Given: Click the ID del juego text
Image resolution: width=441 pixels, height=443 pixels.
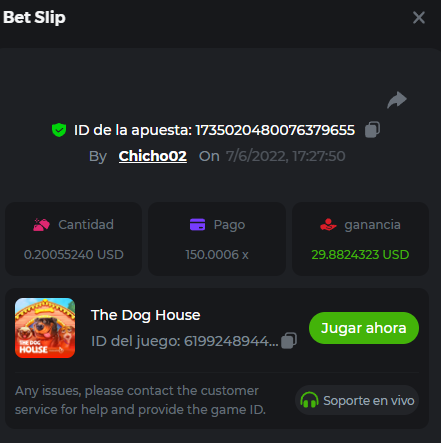Looking at the screenshot, I should [x=185, y=341].
